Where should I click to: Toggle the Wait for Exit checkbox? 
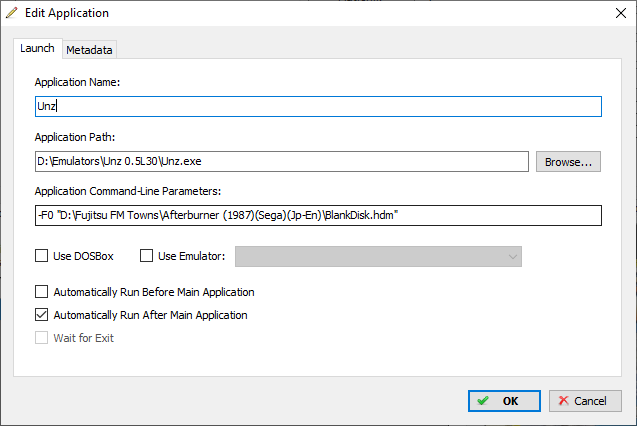[x=41, y=337]
